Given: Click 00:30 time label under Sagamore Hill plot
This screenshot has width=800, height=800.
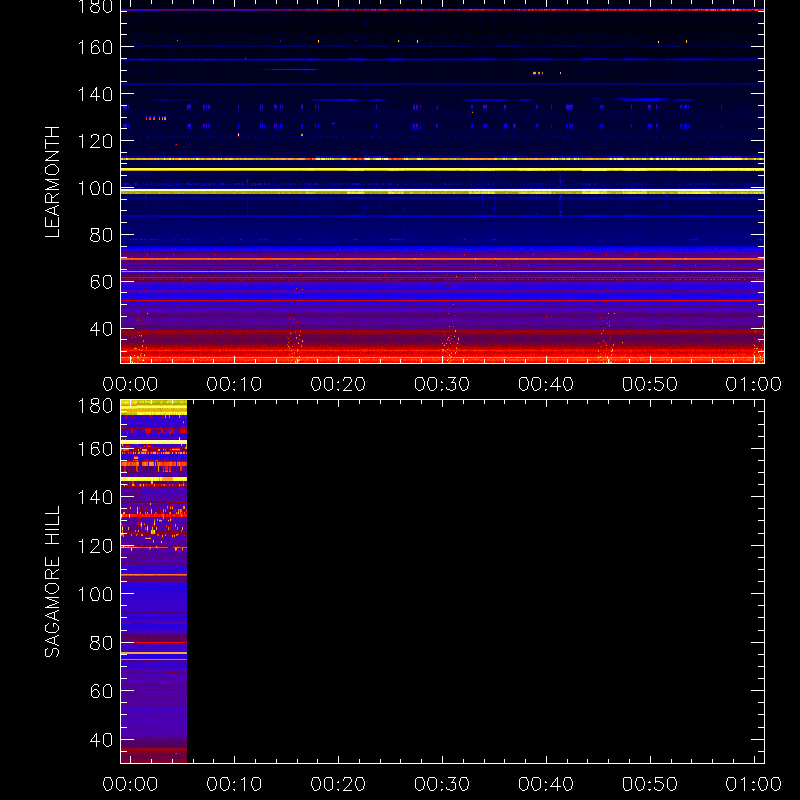Looking at the screenshot, I should pos(442,784).
